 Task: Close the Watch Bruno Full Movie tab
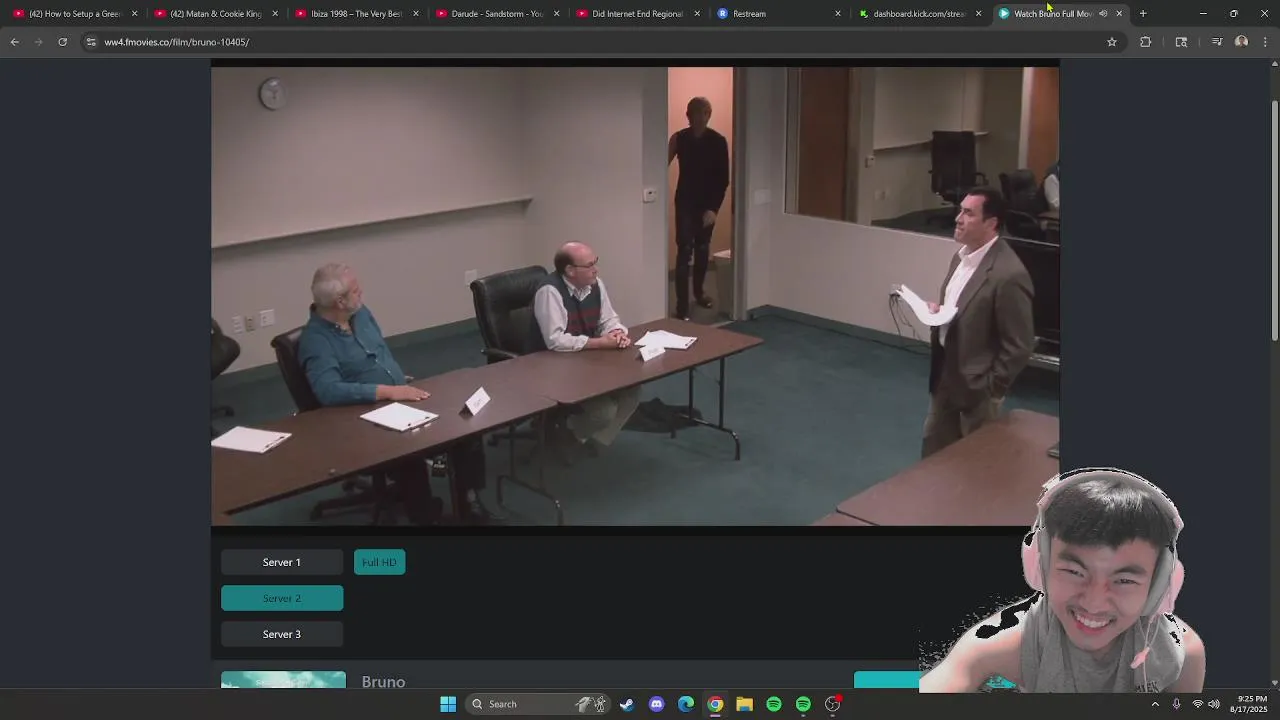(1119, 14)
